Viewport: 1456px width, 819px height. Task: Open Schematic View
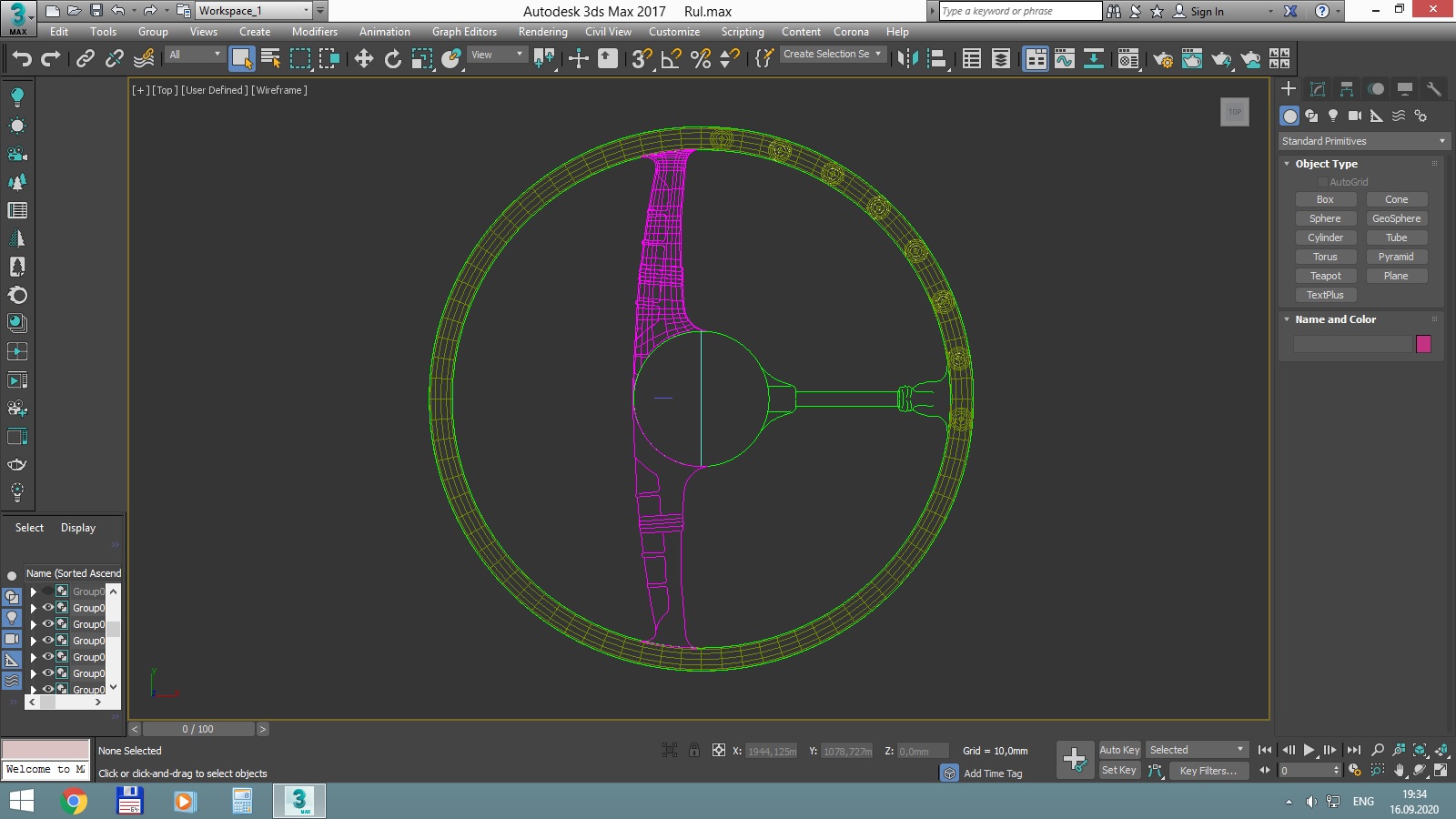point(1094,59)
